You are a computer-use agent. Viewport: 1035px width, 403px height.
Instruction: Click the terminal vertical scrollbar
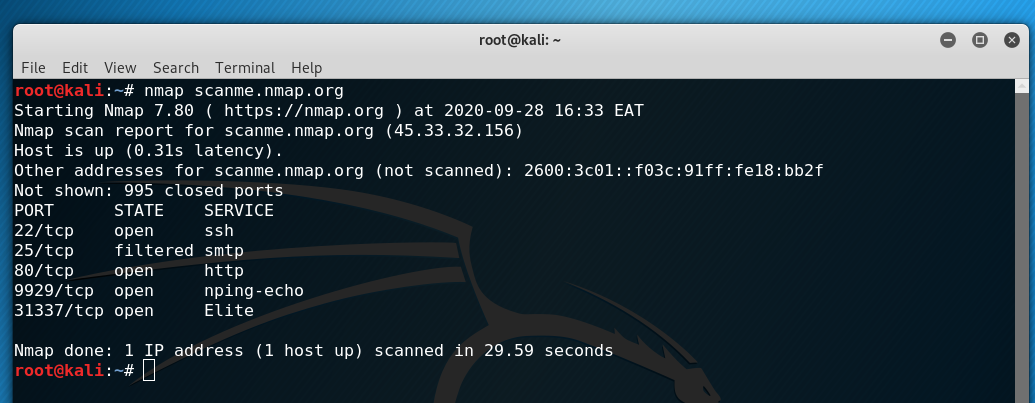point(1022,241)
